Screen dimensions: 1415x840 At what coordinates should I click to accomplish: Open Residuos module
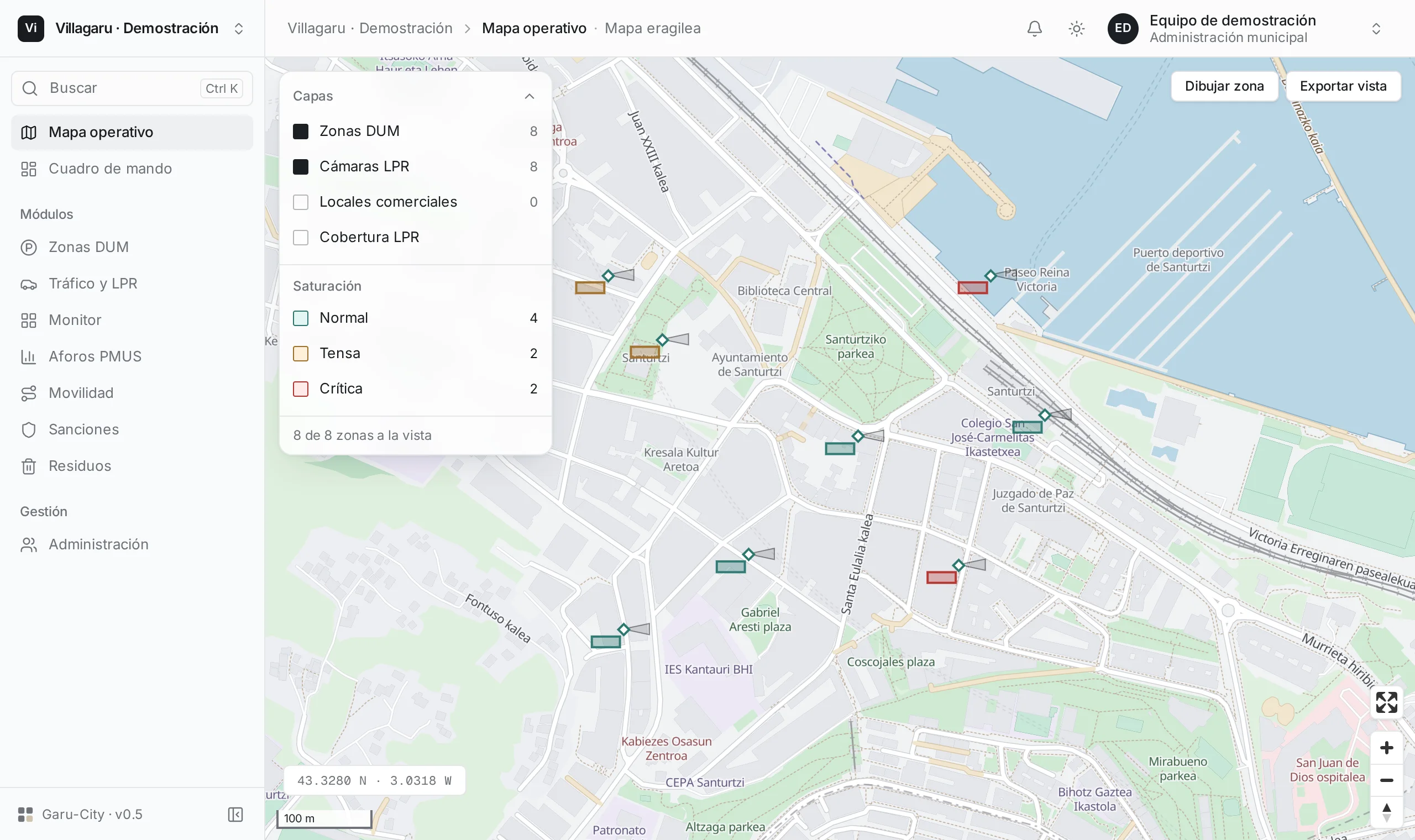coord(133,466)
